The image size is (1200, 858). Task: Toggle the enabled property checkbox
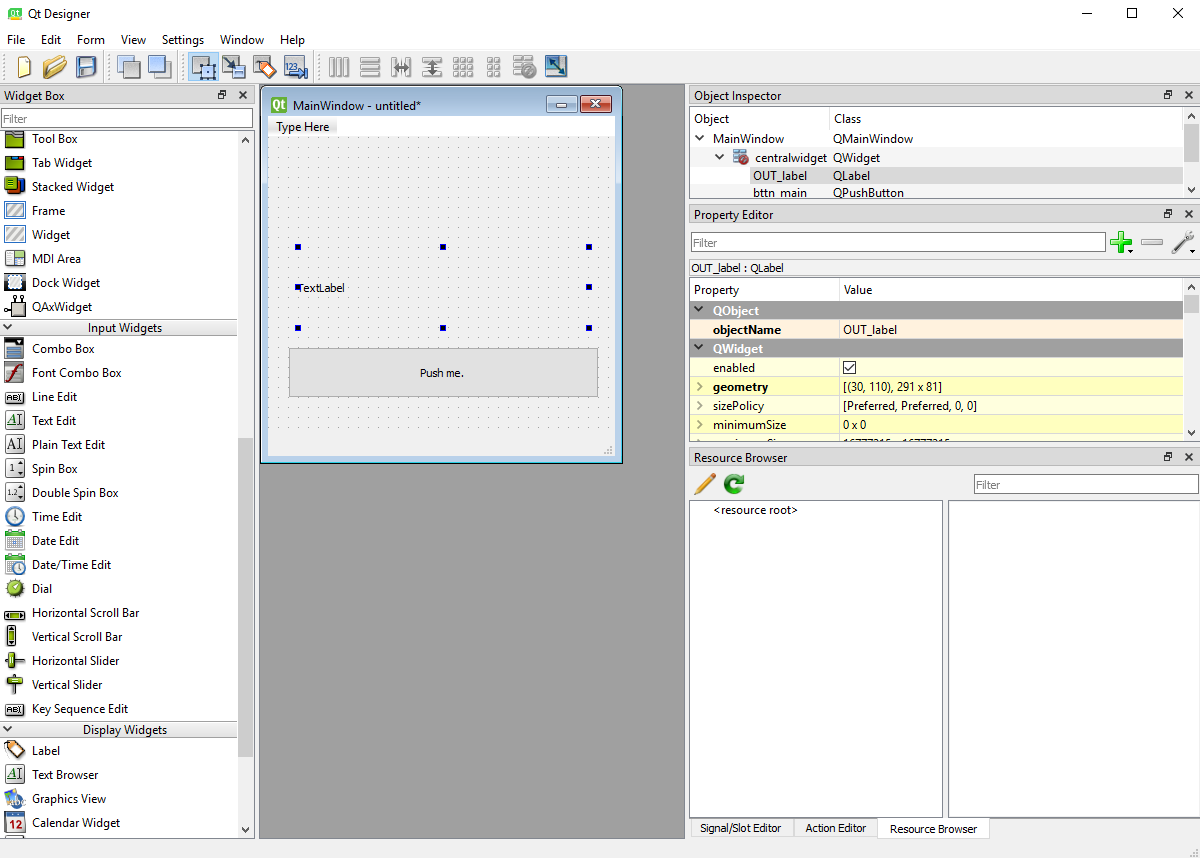click(850, 368)
